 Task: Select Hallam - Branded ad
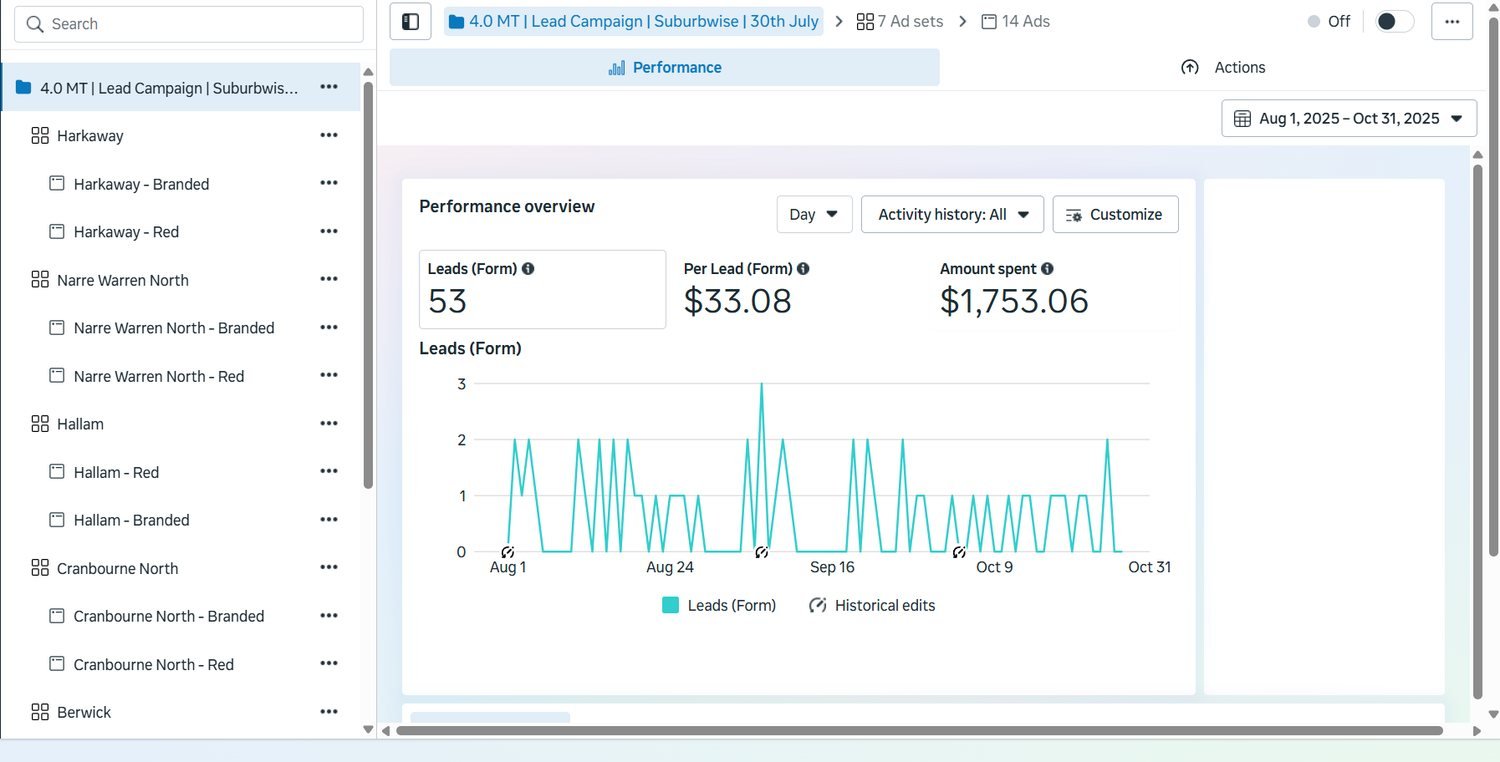click(131, 519)
